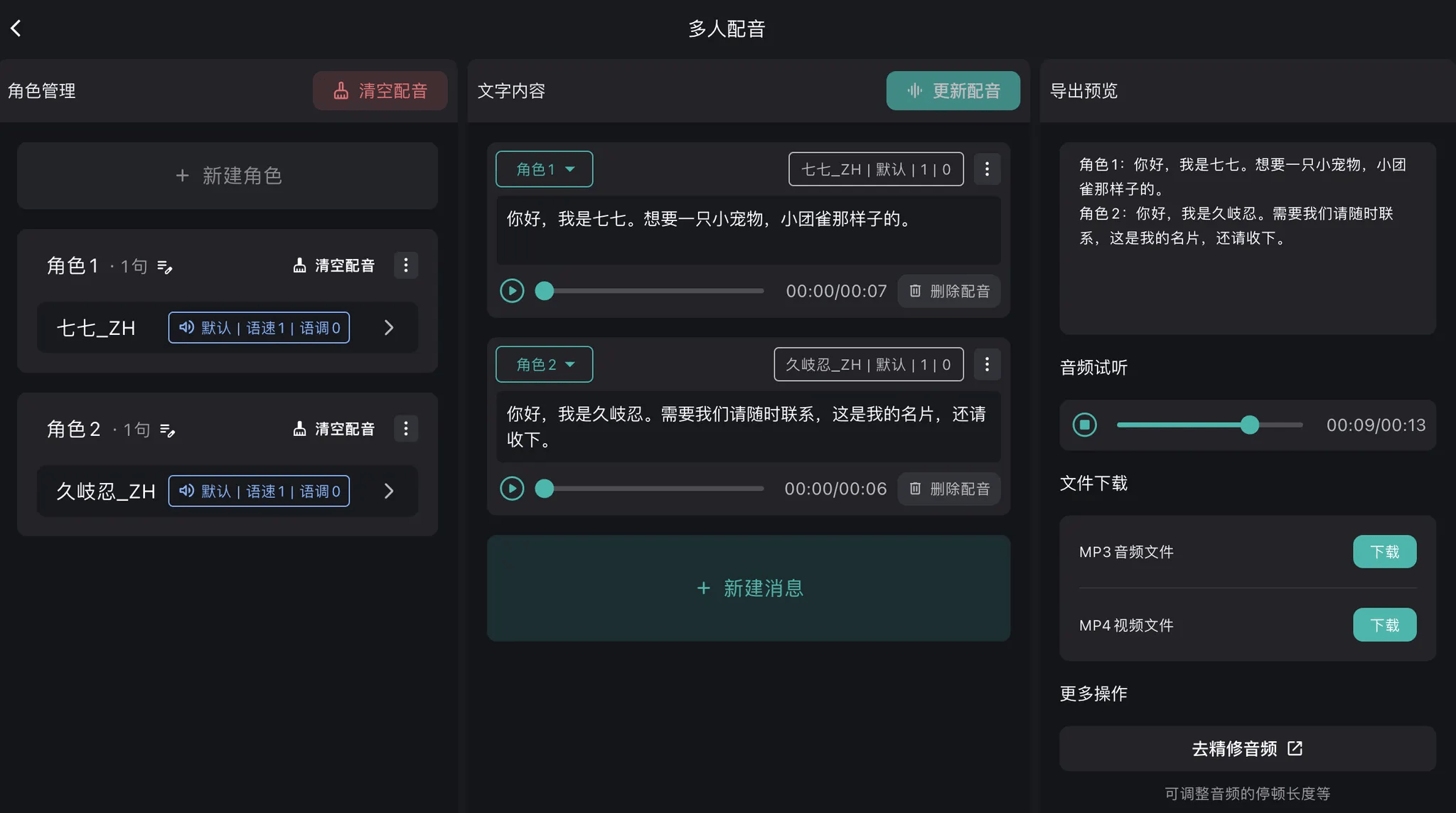The image size is (1456, 813).
Task: Open three-dot menu for 角色1 card
Action: tap(406, 265)
